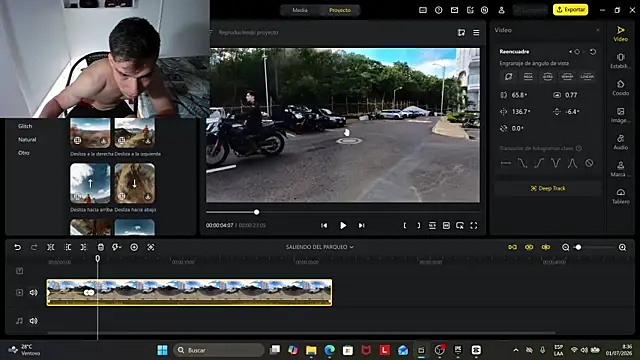Select the Desliza hacia arriba thumbnail

point(90,183)
